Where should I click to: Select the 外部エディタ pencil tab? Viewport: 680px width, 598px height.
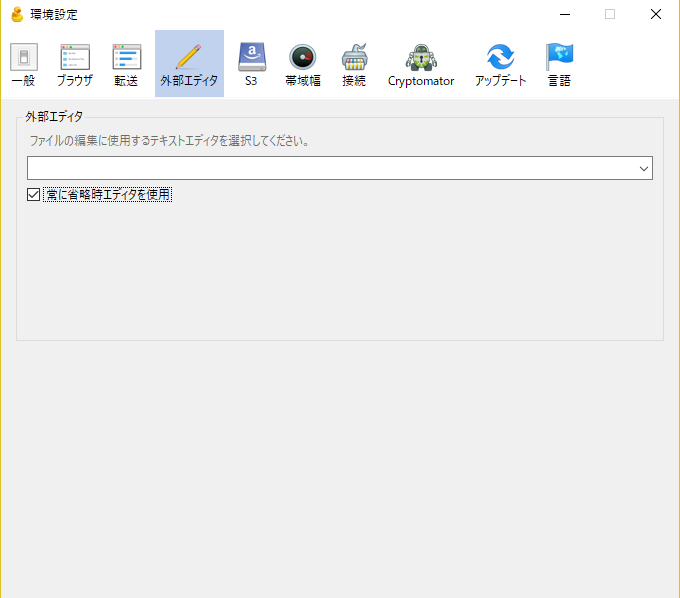tap(189, 64)
